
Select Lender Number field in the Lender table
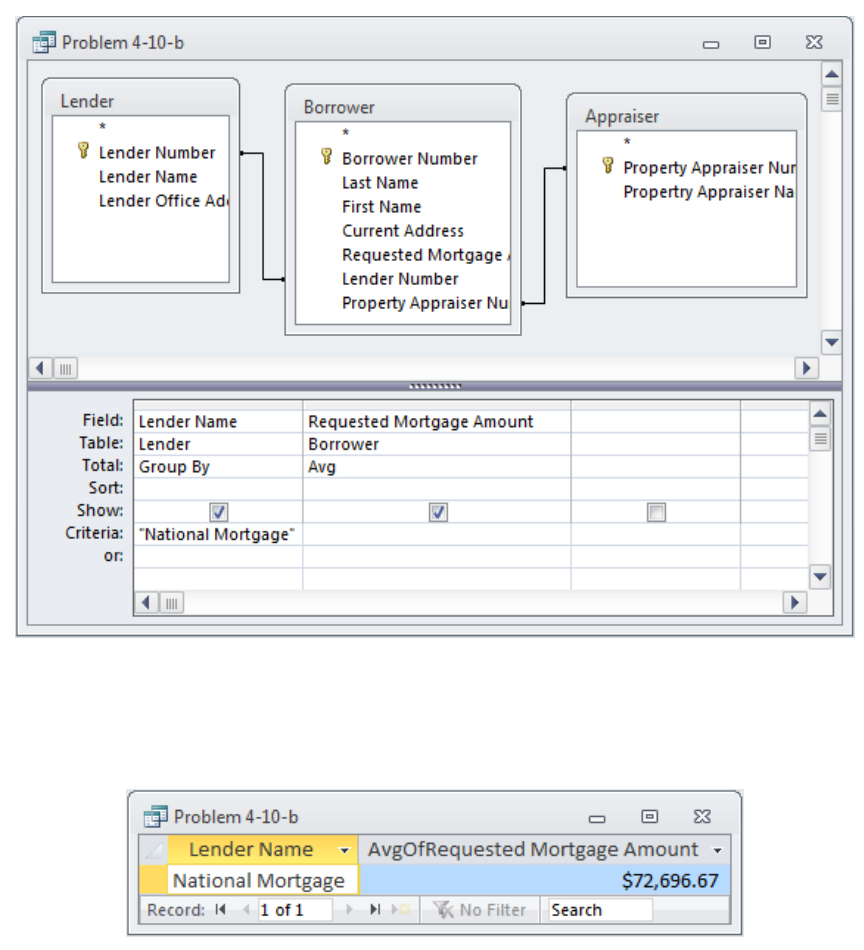click(157, 152)
